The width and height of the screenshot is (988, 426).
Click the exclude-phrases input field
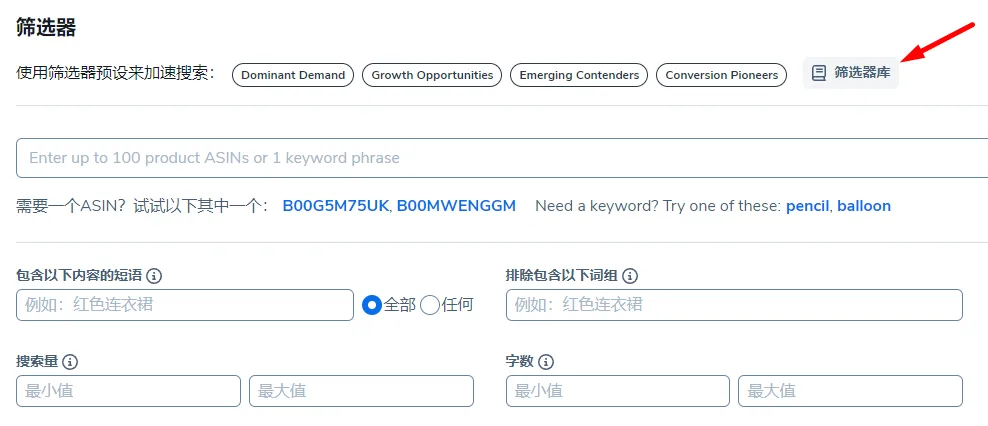pyautogui.click(x=734, y=305)
